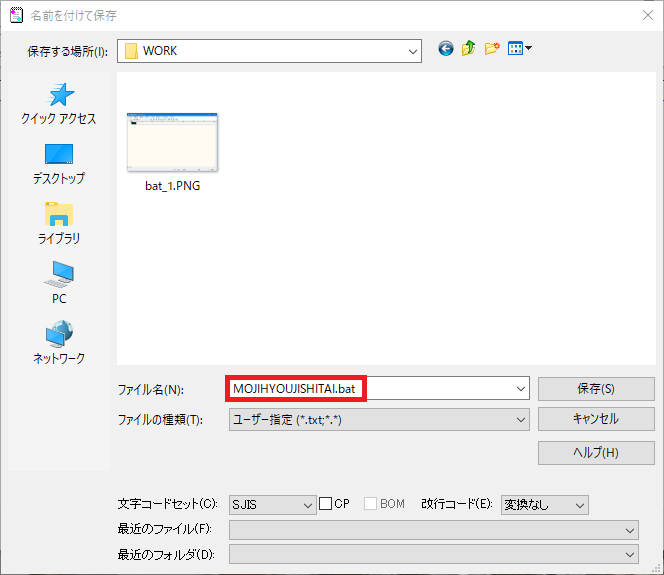Open the view menu icon
Image resolution: width=664 pixels, height=575 pixels.
pos(520,49)
